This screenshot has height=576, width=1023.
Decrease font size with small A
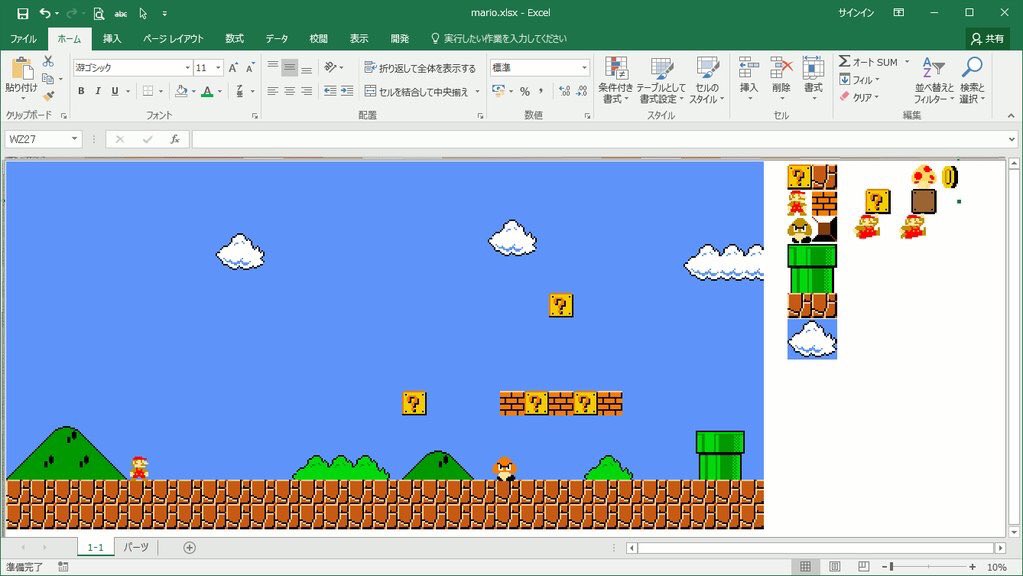pyautogui.click(x=250, y=68)
